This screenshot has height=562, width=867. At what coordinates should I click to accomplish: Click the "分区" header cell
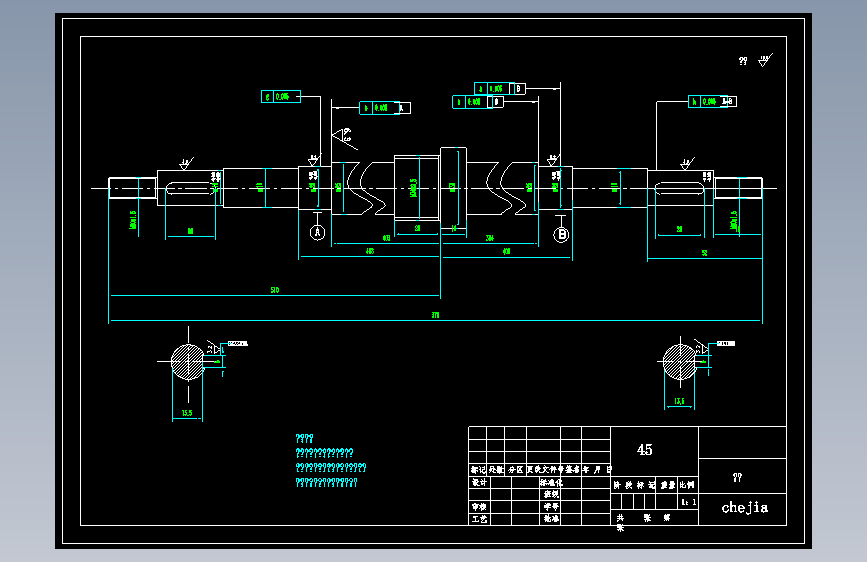(515, 470)
